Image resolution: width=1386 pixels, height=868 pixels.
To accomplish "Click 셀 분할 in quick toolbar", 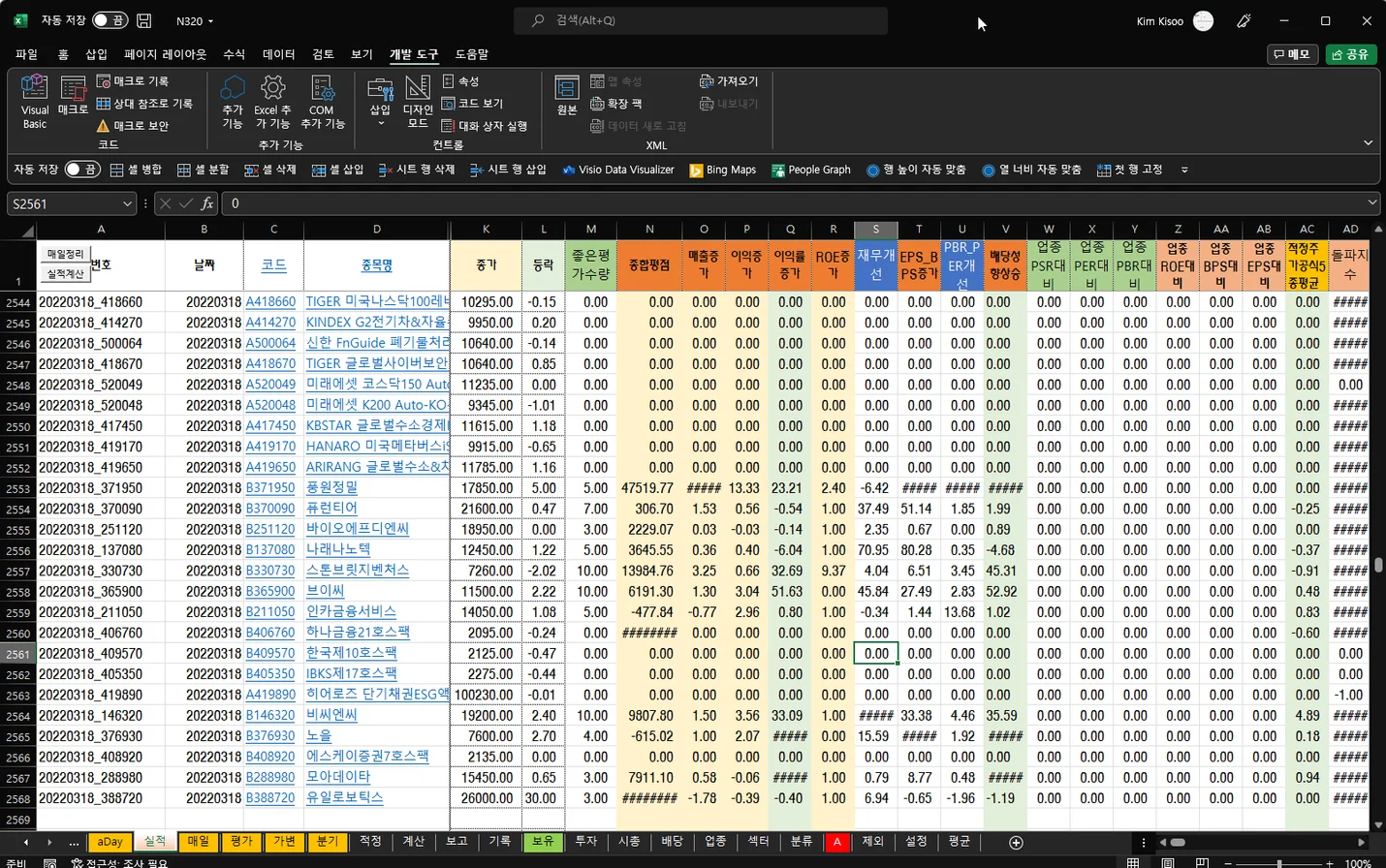I will point(204,170).
